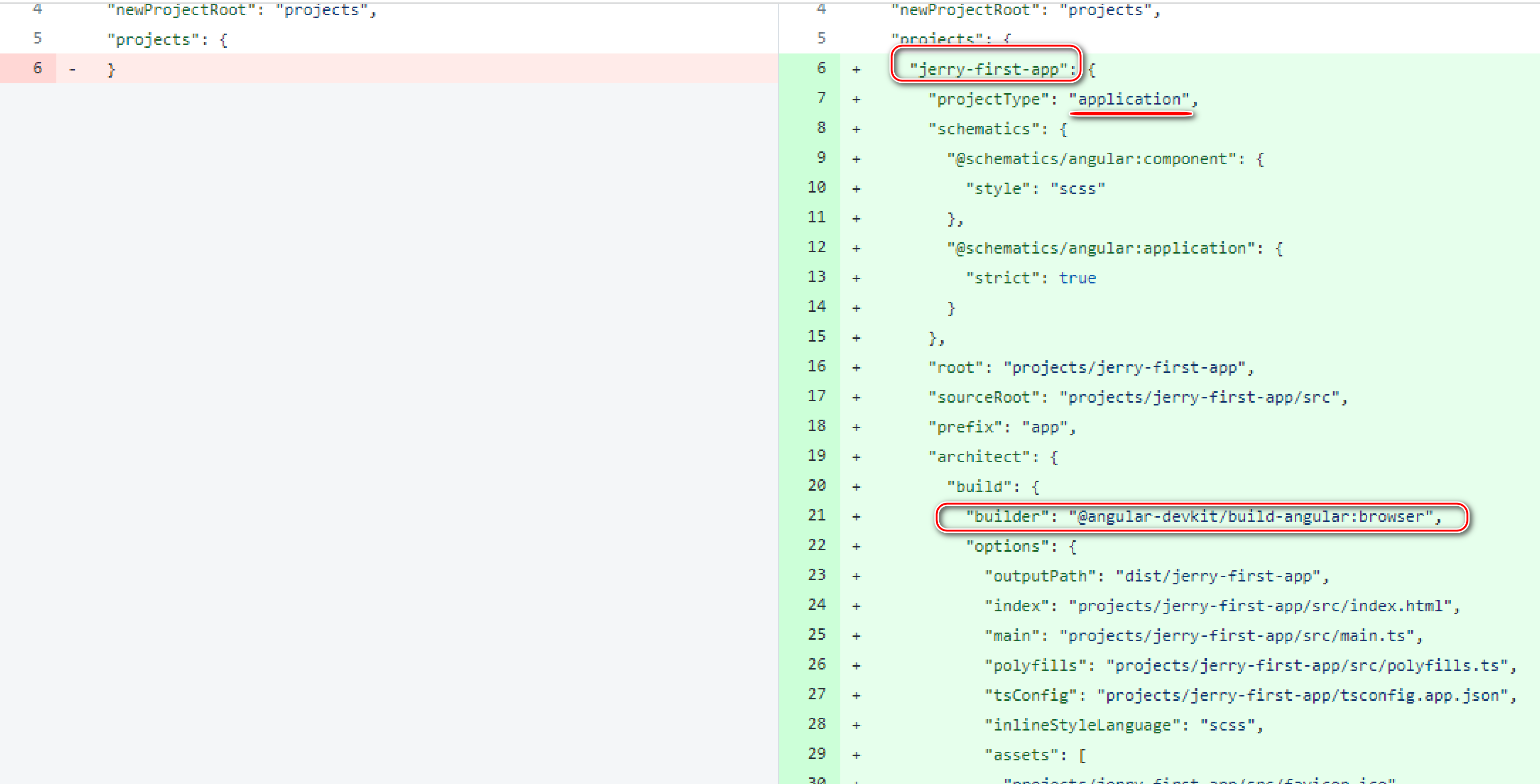
Task: Click the plus marker on added line 10
Action: point(856,189)
